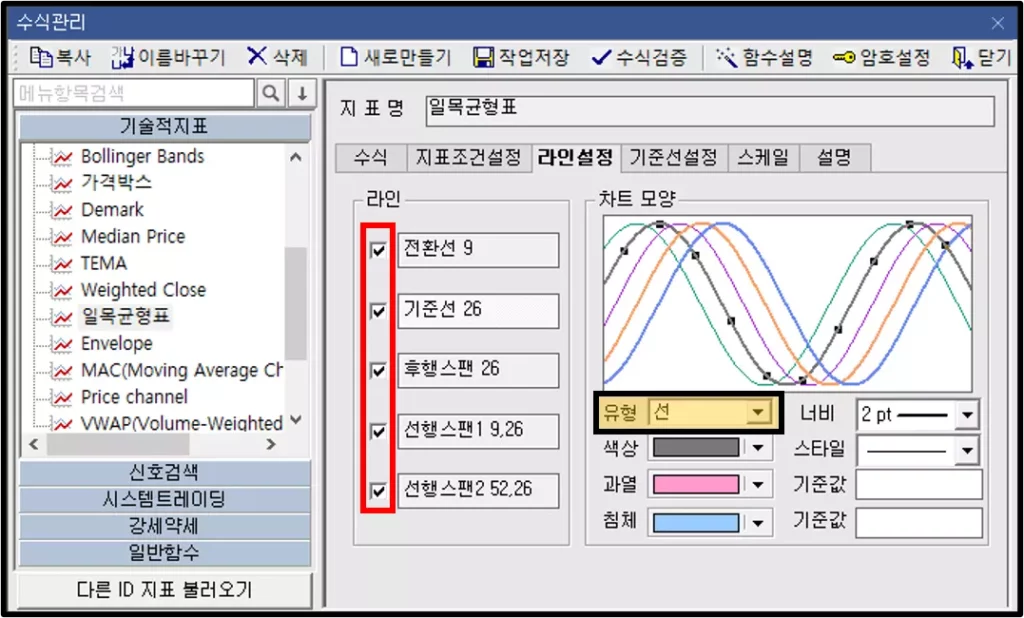The height and width of the screenshot is (618, 1024).
Task: Click the gray 색상 color swatch
Action: click(696, 448)
